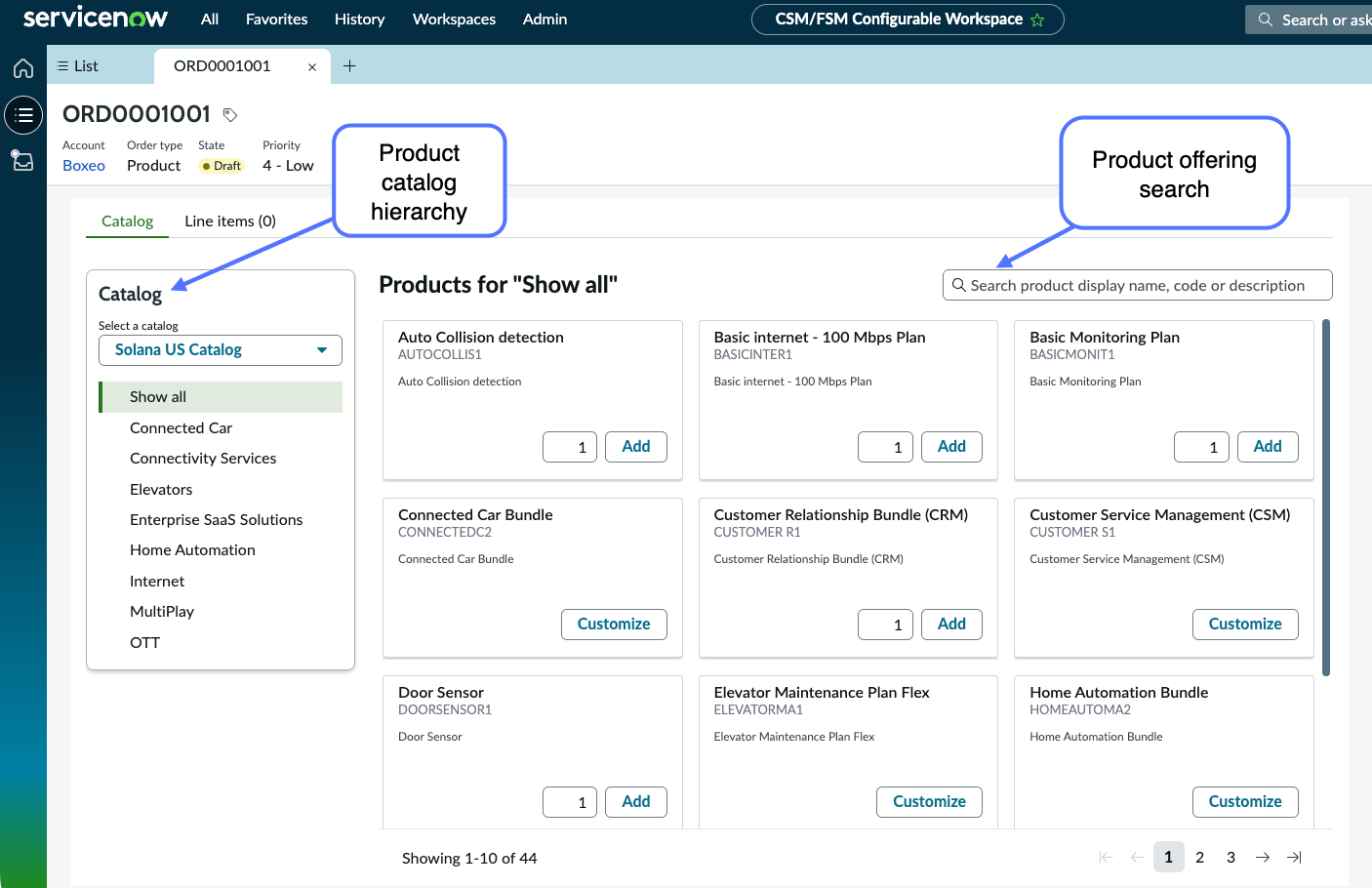This screenshot has width=1372, height=888.
Task: Add a new tab with plus icon
Action: click(349, 66)
